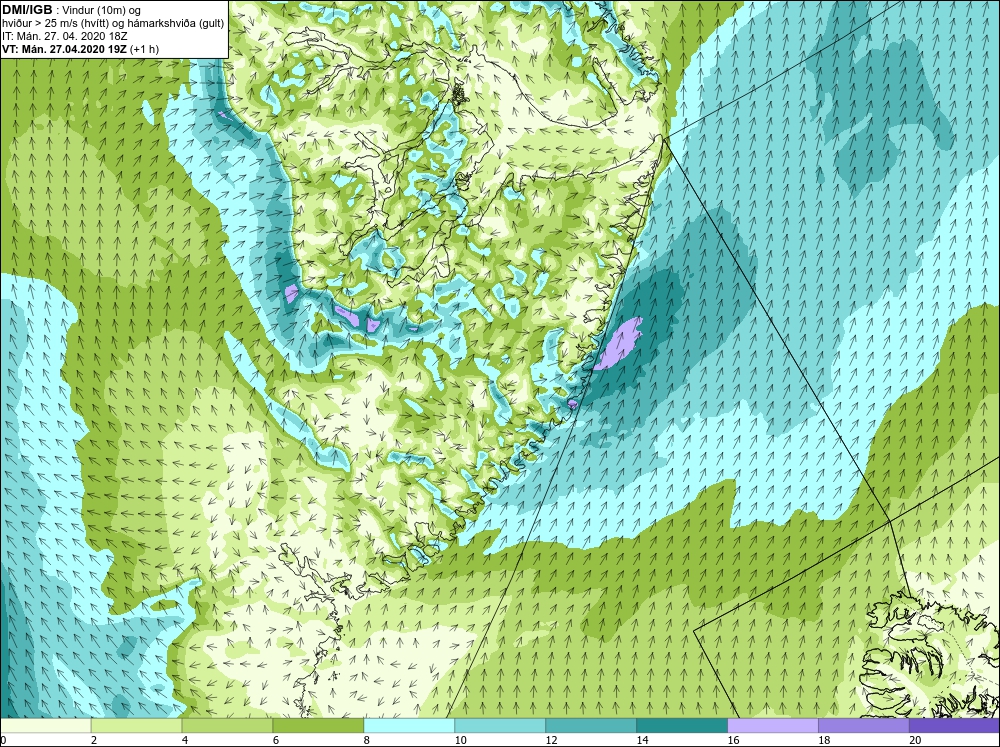Click the Iceland Westfjords coastline outline
The image size is (1000, 747).
[928, 657]
